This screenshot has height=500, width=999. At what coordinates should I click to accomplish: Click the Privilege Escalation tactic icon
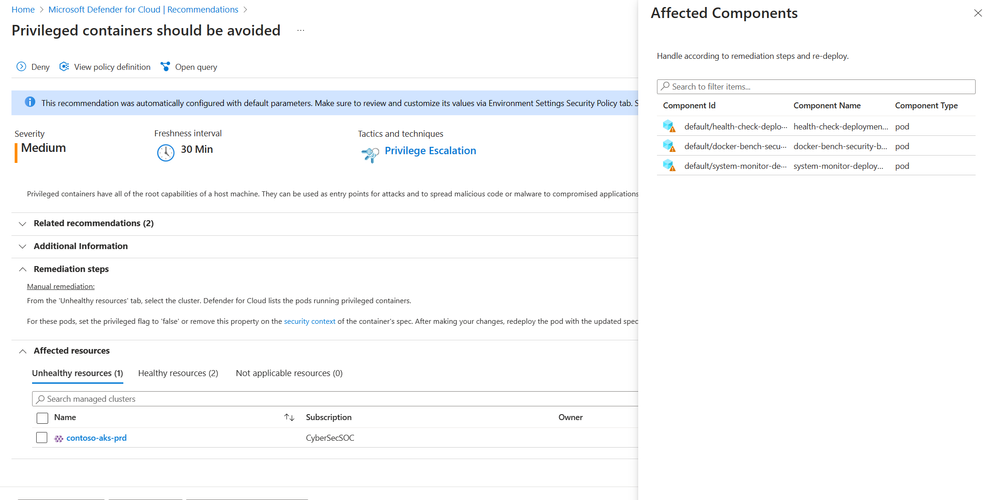pyautogui.click(x=370, y=154)
